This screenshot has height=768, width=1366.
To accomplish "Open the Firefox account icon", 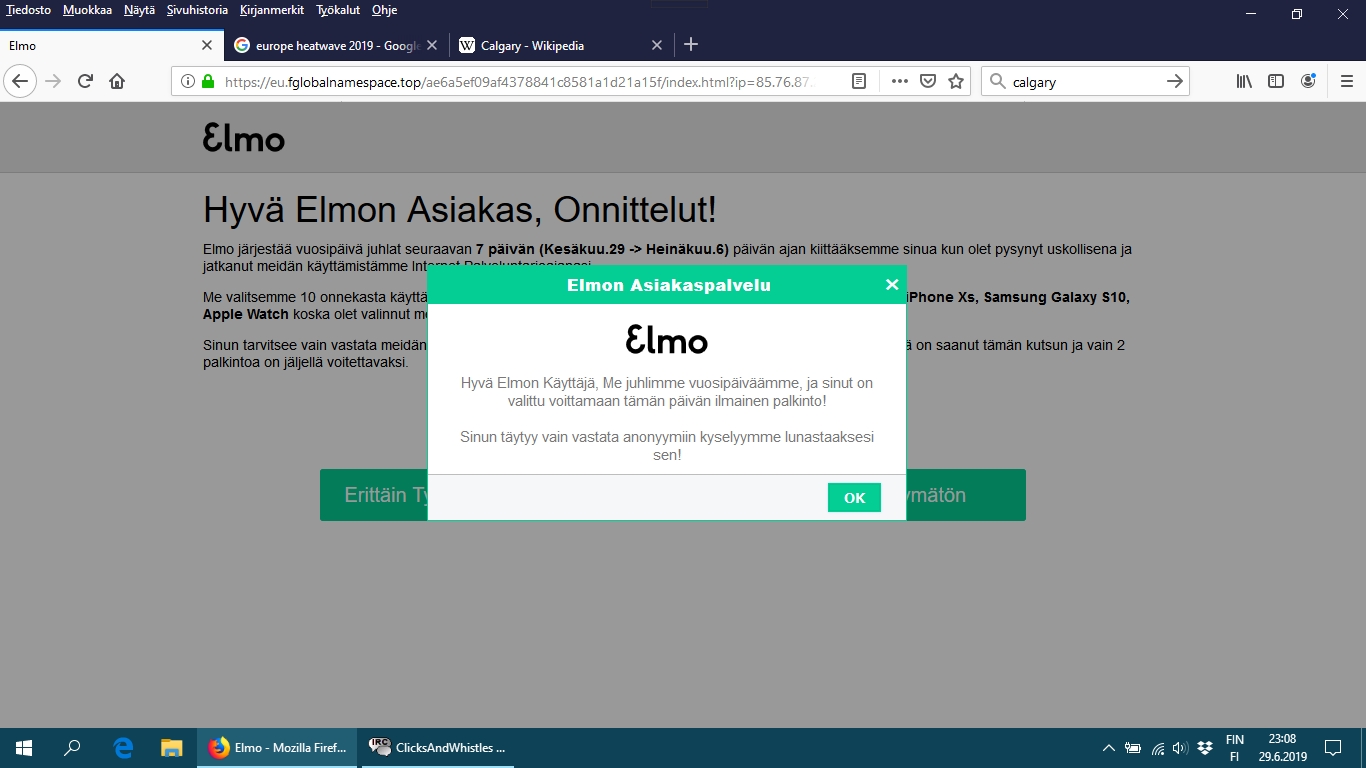I will (x=1308, y=82).
